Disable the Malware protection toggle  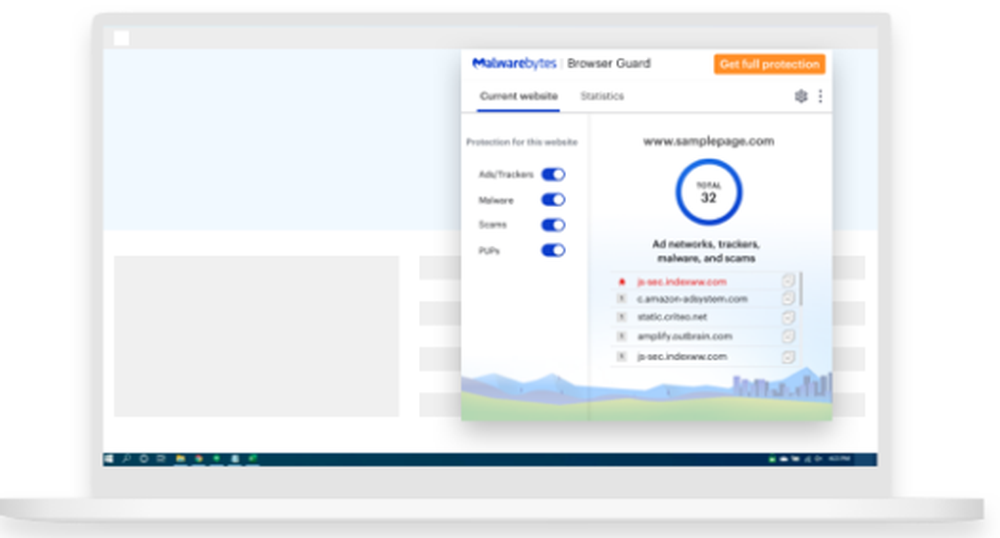pyautogui.click(x=553, y=200)
